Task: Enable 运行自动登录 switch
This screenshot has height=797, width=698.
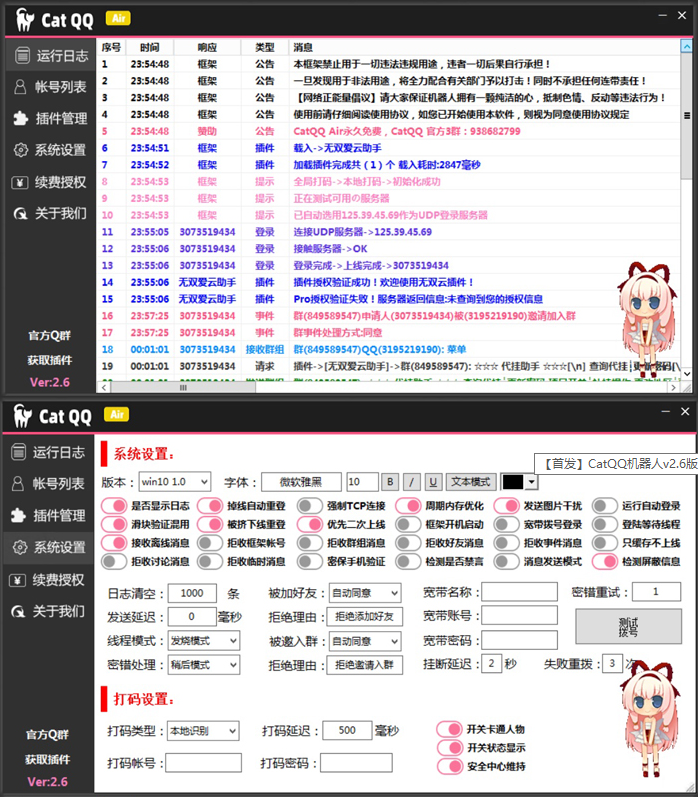Action: coord(605,506)
